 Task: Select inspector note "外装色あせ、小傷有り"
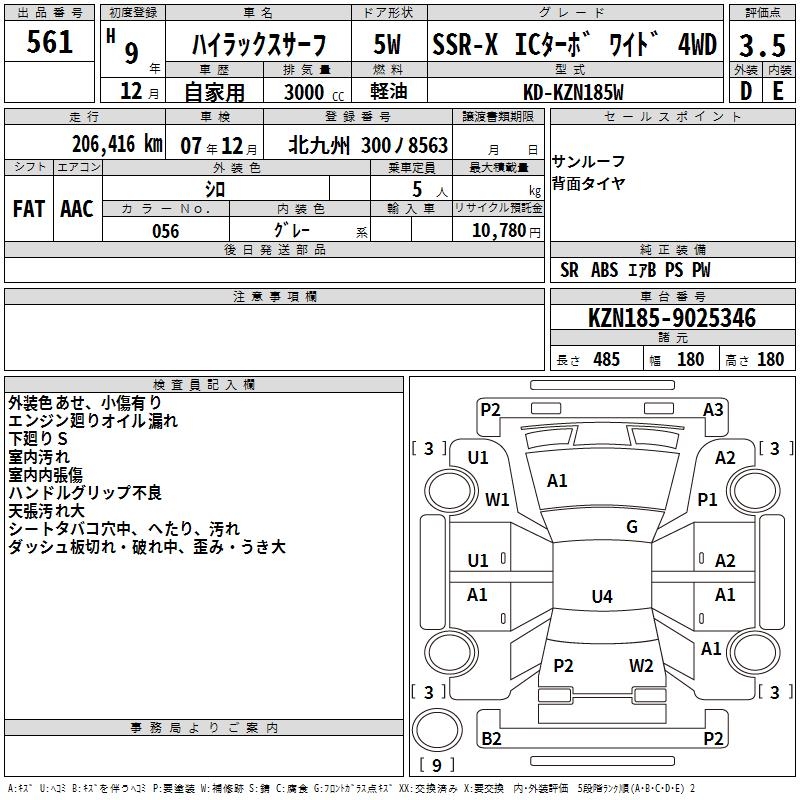85,403
